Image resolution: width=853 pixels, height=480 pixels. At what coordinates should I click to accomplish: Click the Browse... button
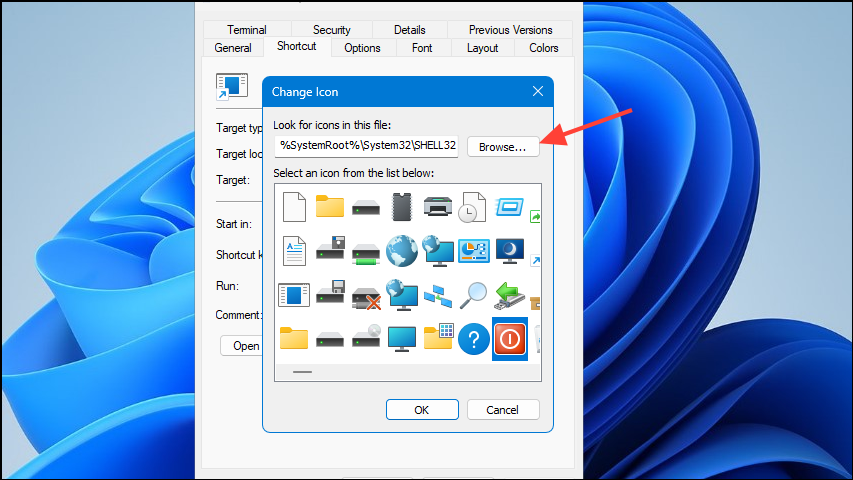[x=503, y=147]
